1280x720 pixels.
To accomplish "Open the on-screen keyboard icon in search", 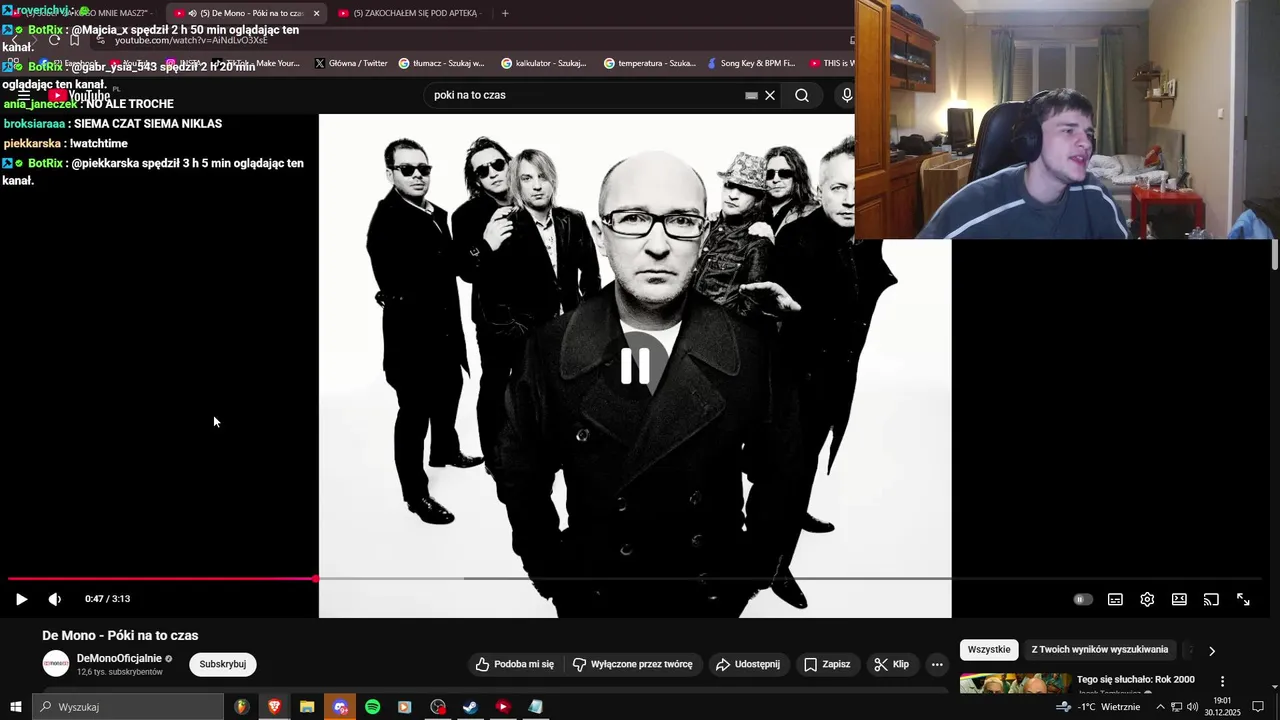I will pyautogui.click(x=751, y=96).
